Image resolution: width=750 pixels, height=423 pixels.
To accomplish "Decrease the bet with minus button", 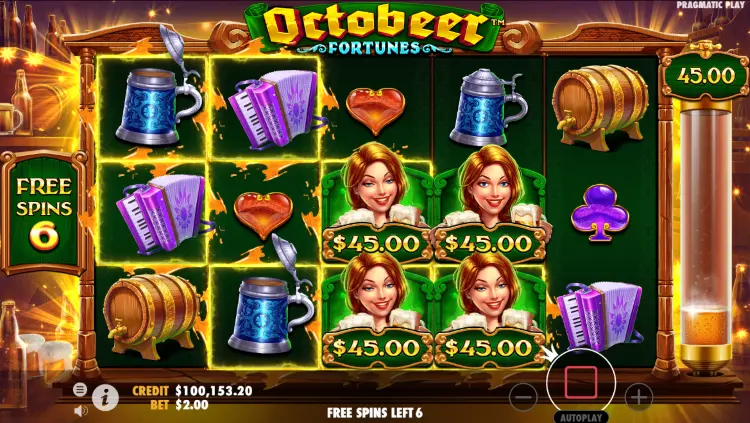I will pyautogui.click(x=523, y=397).
